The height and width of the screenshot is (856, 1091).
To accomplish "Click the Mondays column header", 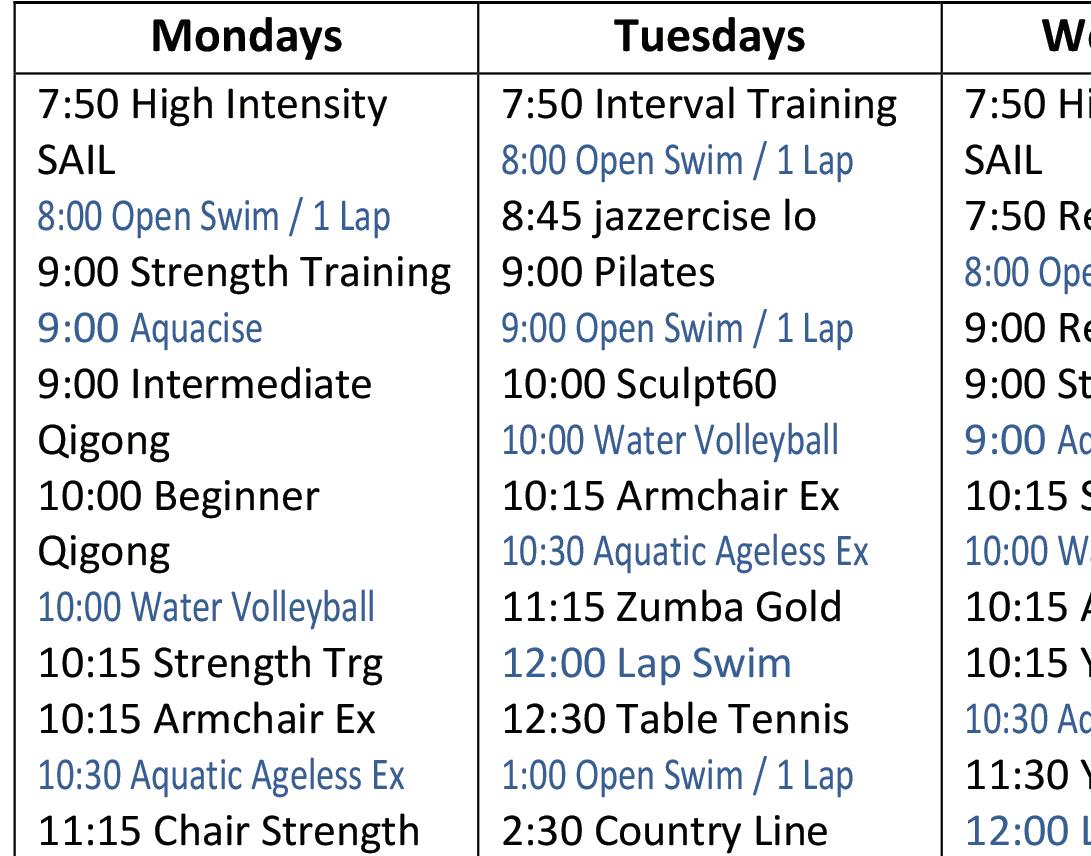I will 243,36.
